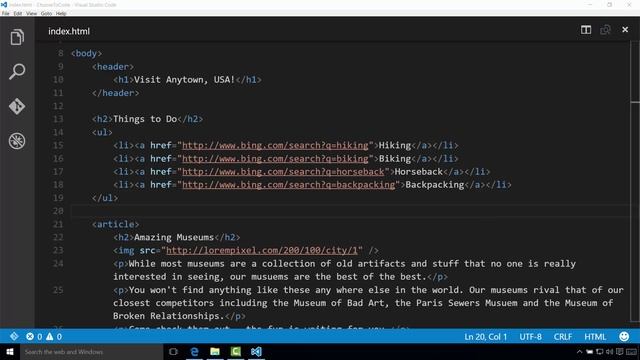Select the index.html editor title

[x=69, y=31]
